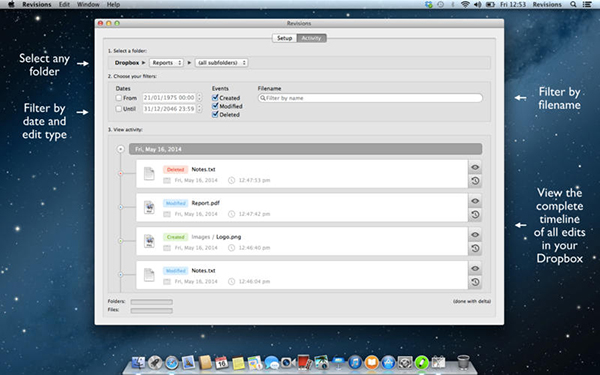Click the Until date stepper arrows
This screenshot has height=375, width=600.
(x=199, y=109)
